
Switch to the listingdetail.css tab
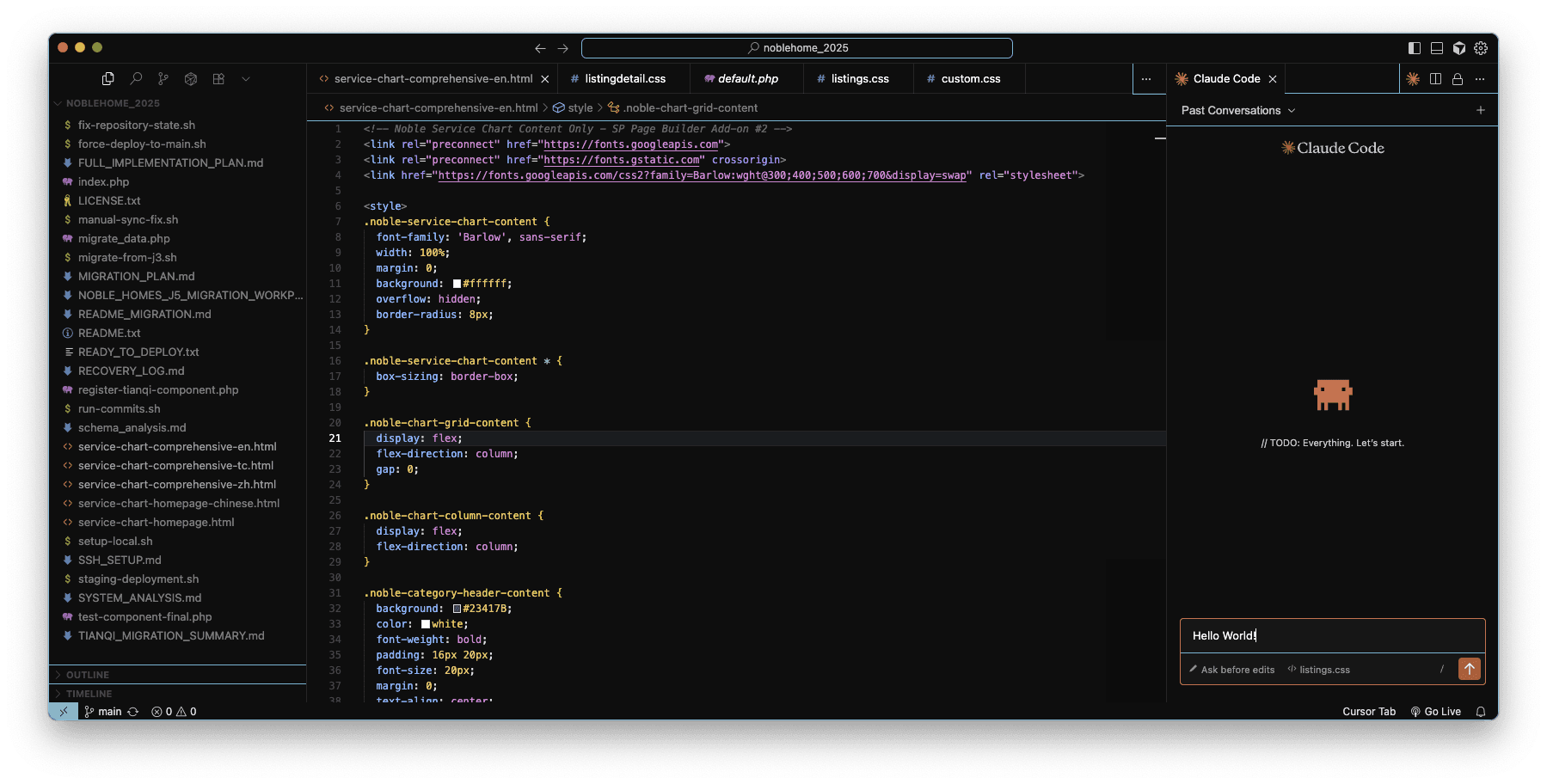coord(624,79)
